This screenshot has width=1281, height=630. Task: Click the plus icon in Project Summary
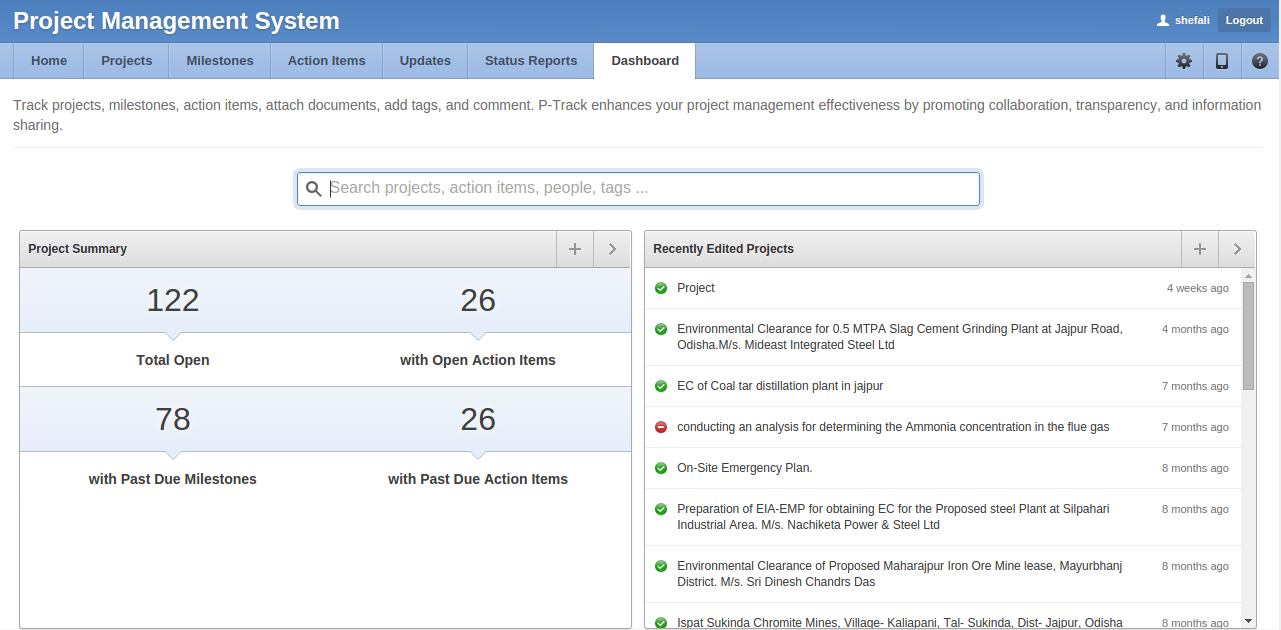(x=575, y=249)
